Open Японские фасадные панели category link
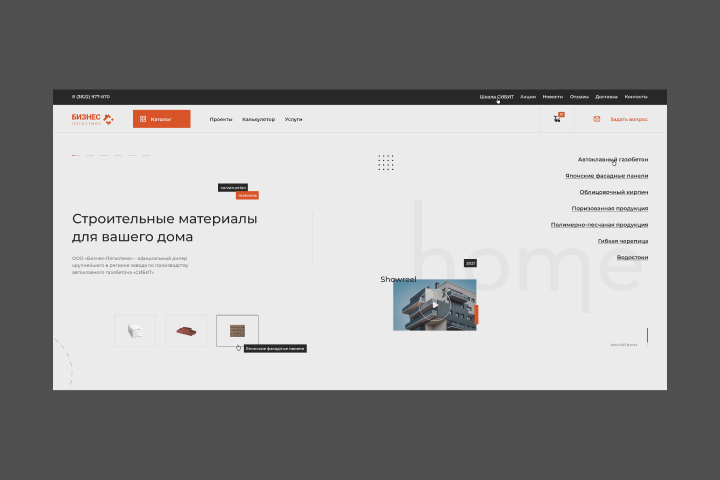This screenshot has width=720, height=480. (x=607, y=176)
